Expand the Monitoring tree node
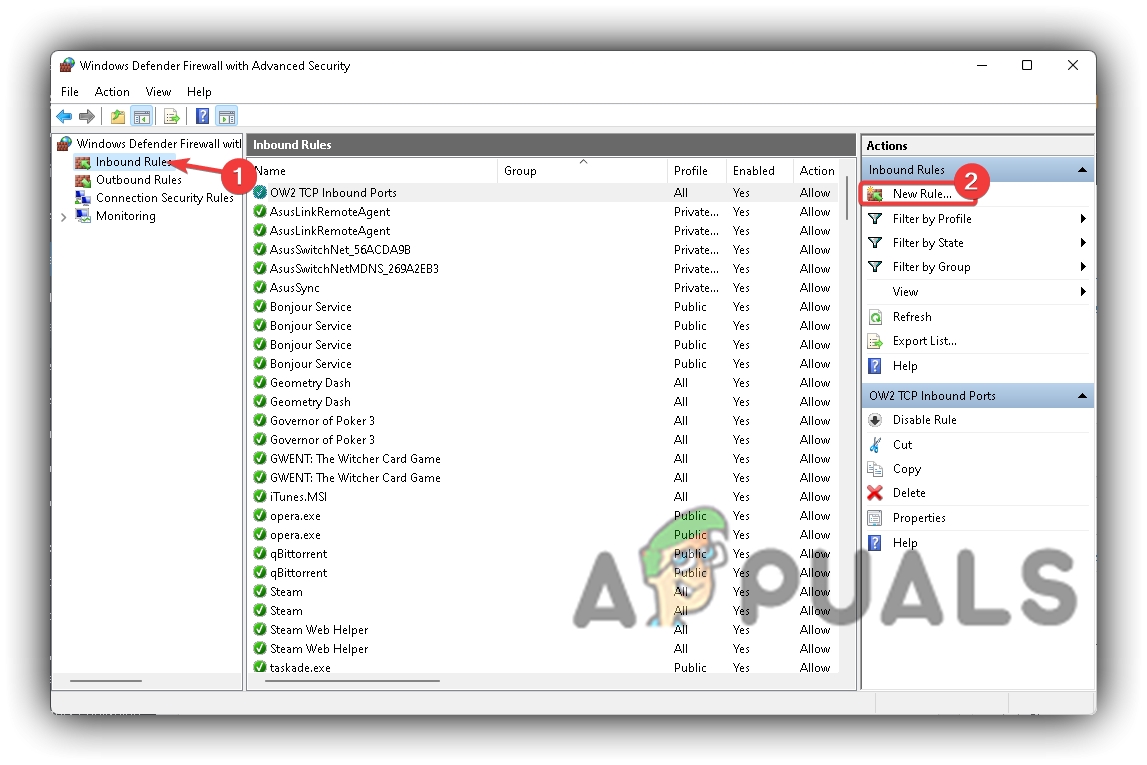 (x=64, y=216)
